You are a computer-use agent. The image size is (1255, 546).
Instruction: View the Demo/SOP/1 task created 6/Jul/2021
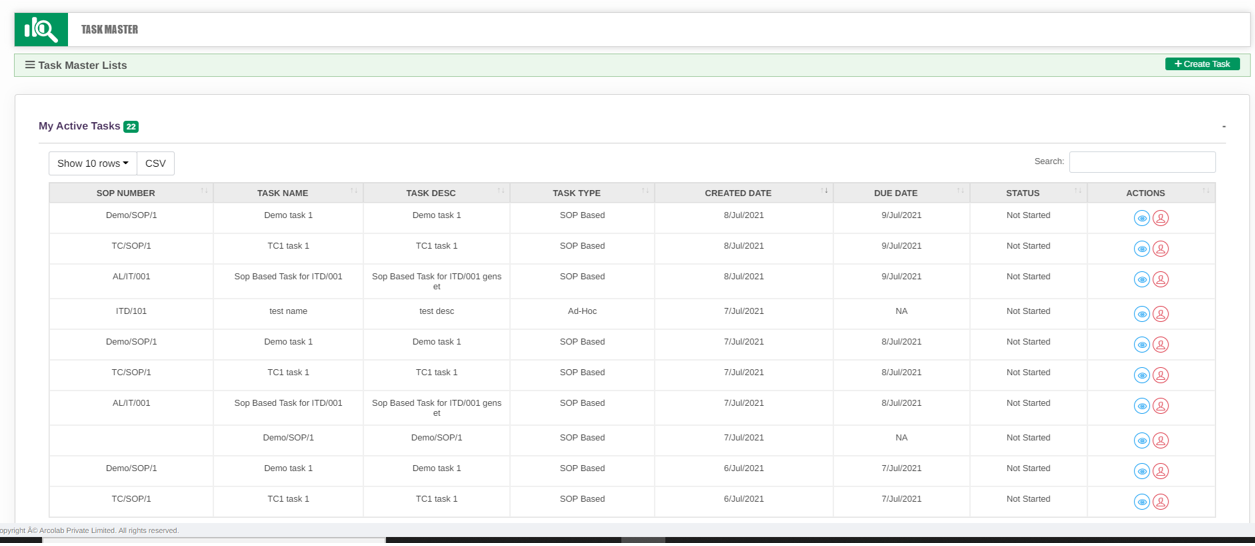click(x=1141, y=471)
